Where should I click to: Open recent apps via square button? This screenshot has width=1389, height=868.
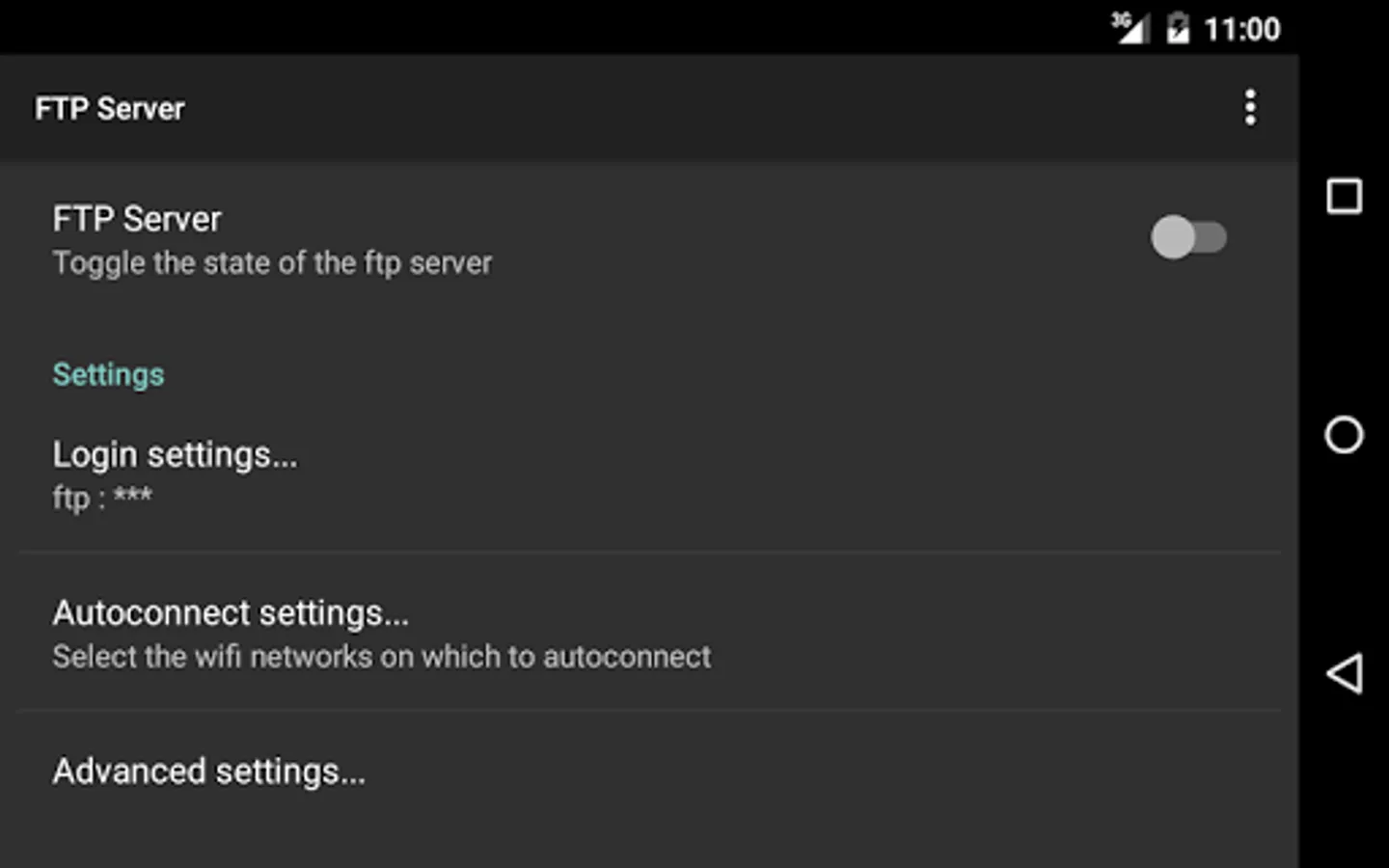point(1345,196)
